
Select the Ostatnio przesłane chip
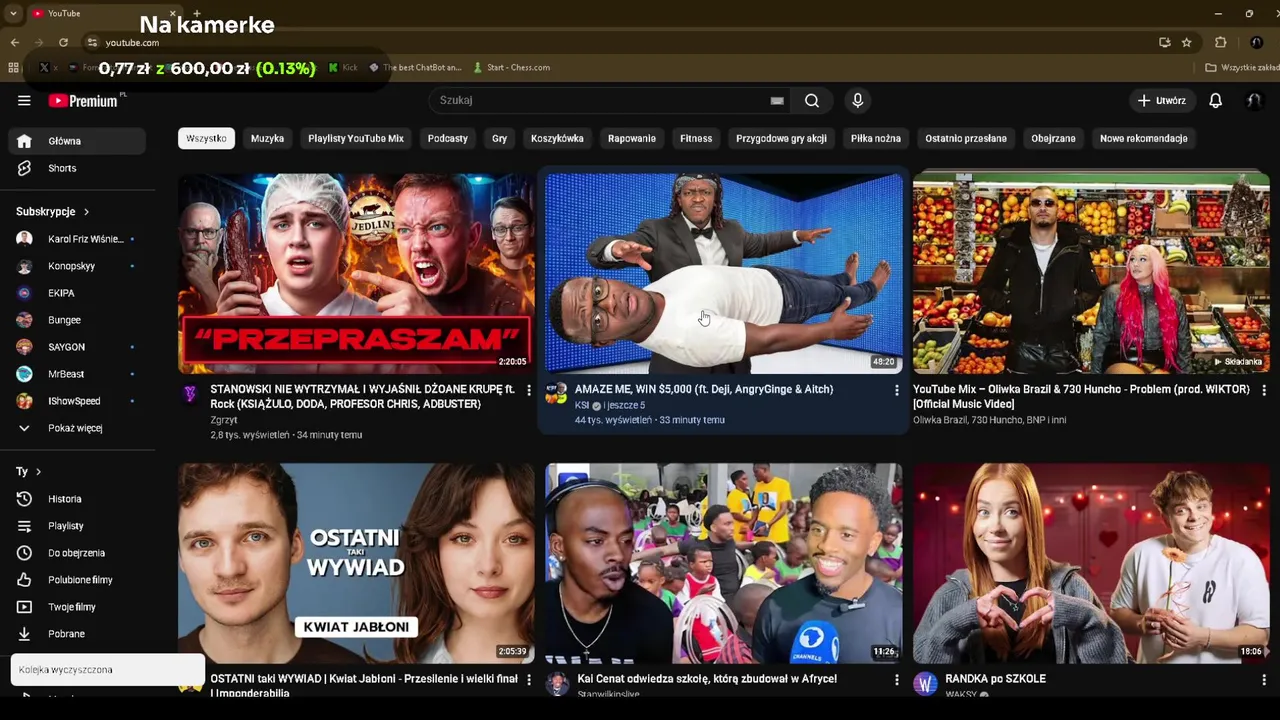[966, 138]
